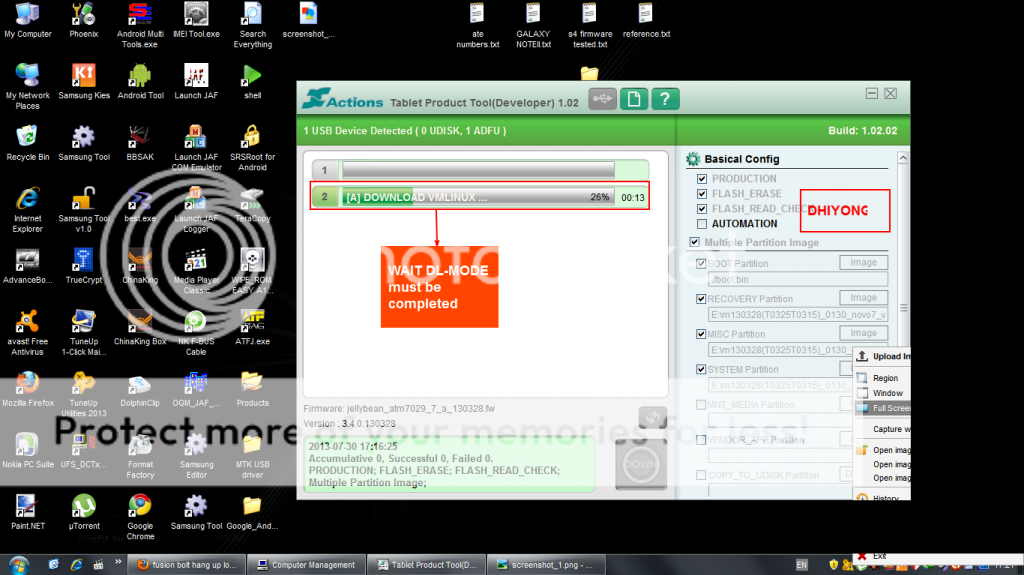Click the RECOVERY partition path field
Viewport: 1024px width, 575px height.
point(798,315)
